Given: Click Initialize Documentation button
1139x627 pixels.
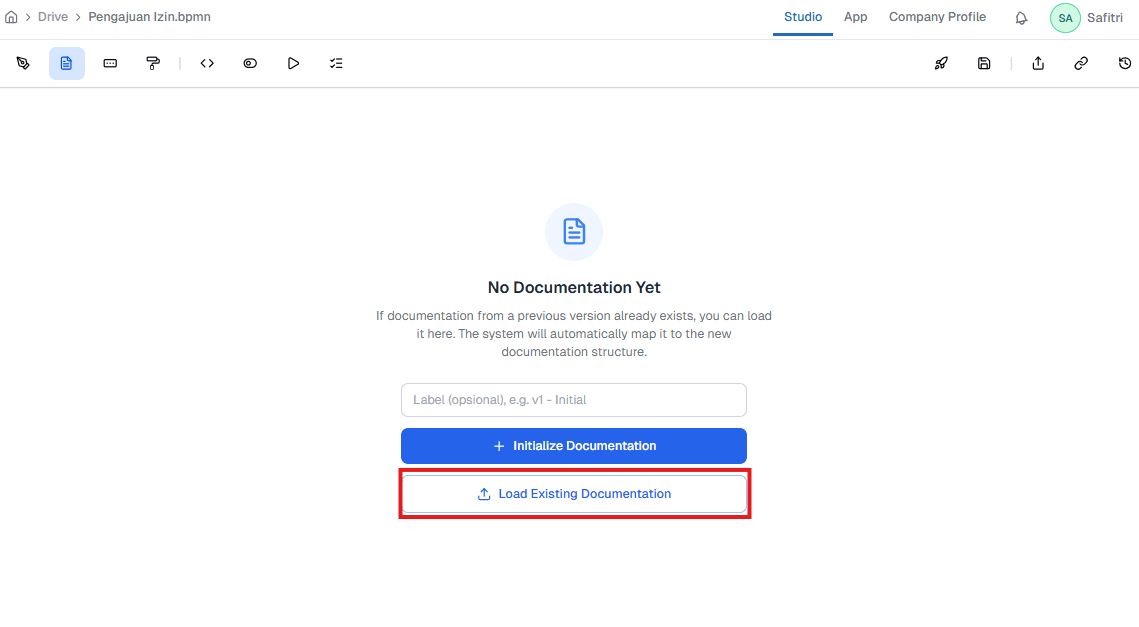Looking at the screenshot, I should (573, 445).
